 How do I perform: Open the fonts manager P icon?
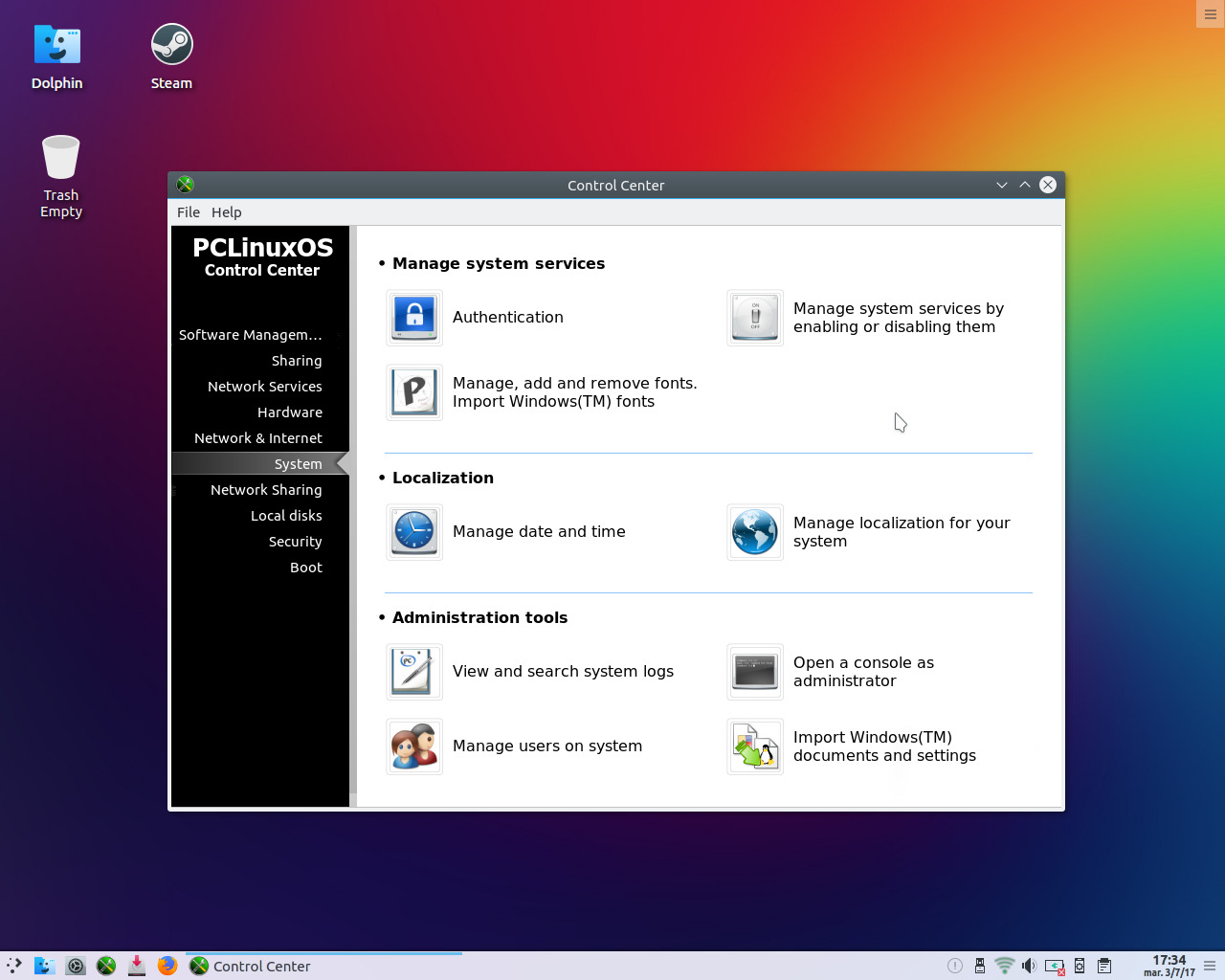click(414, 392)
